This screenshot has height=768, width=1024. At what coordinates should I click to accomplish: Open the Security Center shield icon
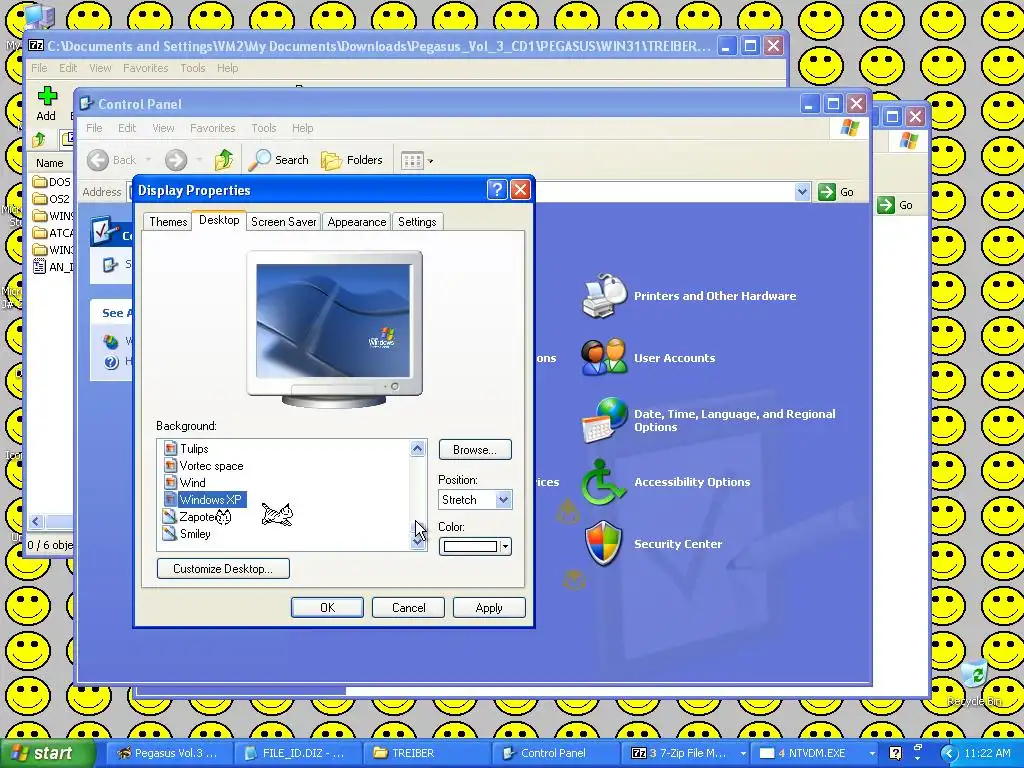click(x=603, y=543)
